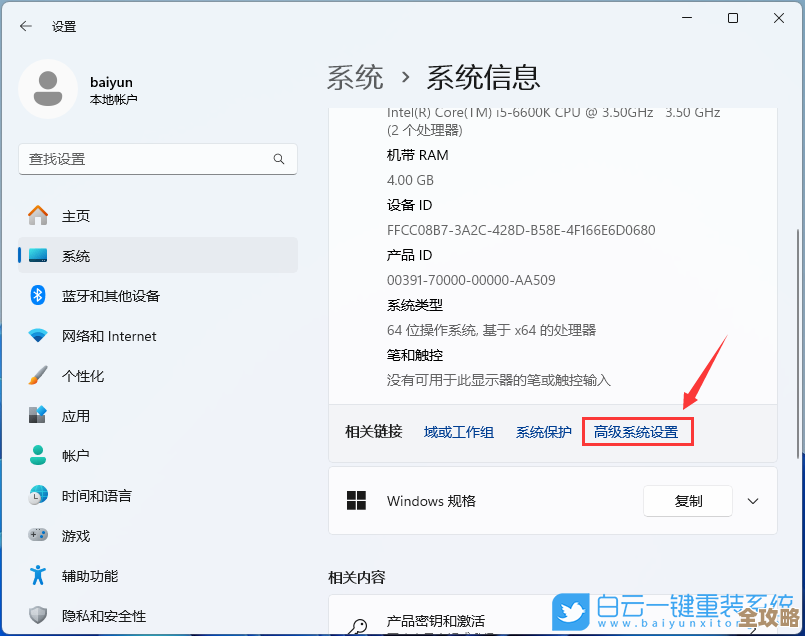Open 高级系统设置 link
805x636 pixels.
click(637, 431)
